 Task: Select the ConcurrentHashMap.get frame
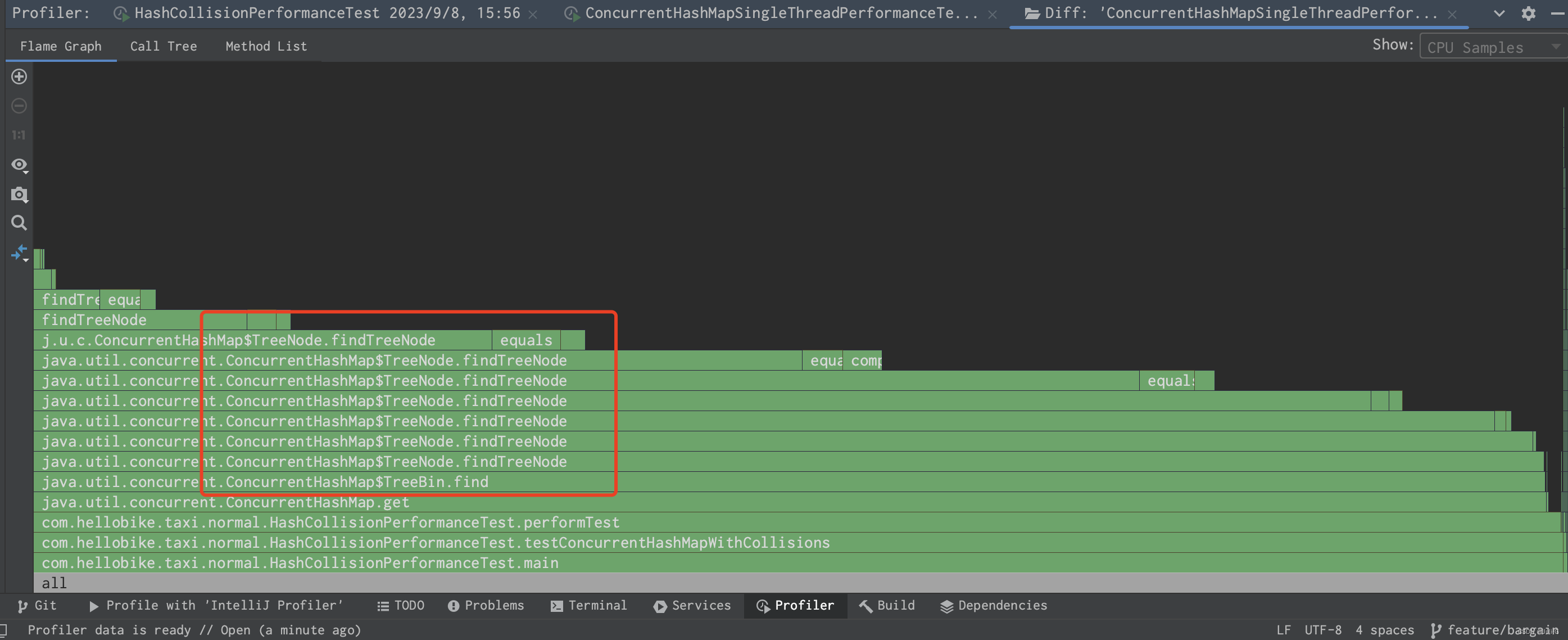791,502
